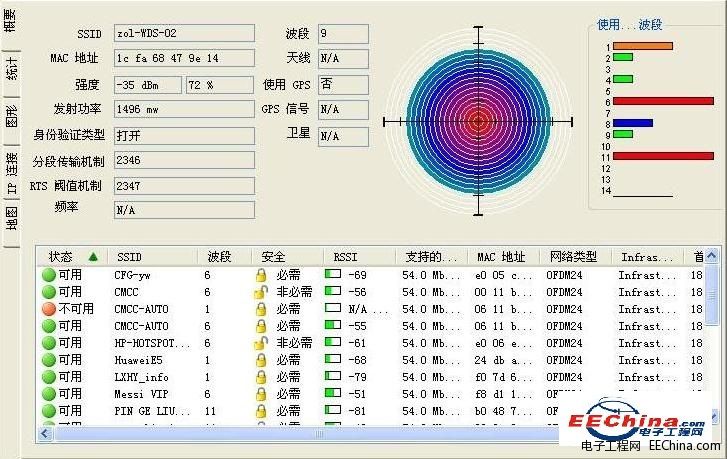
Task: Click the signal strength radar circle
Action: [478, 122]
